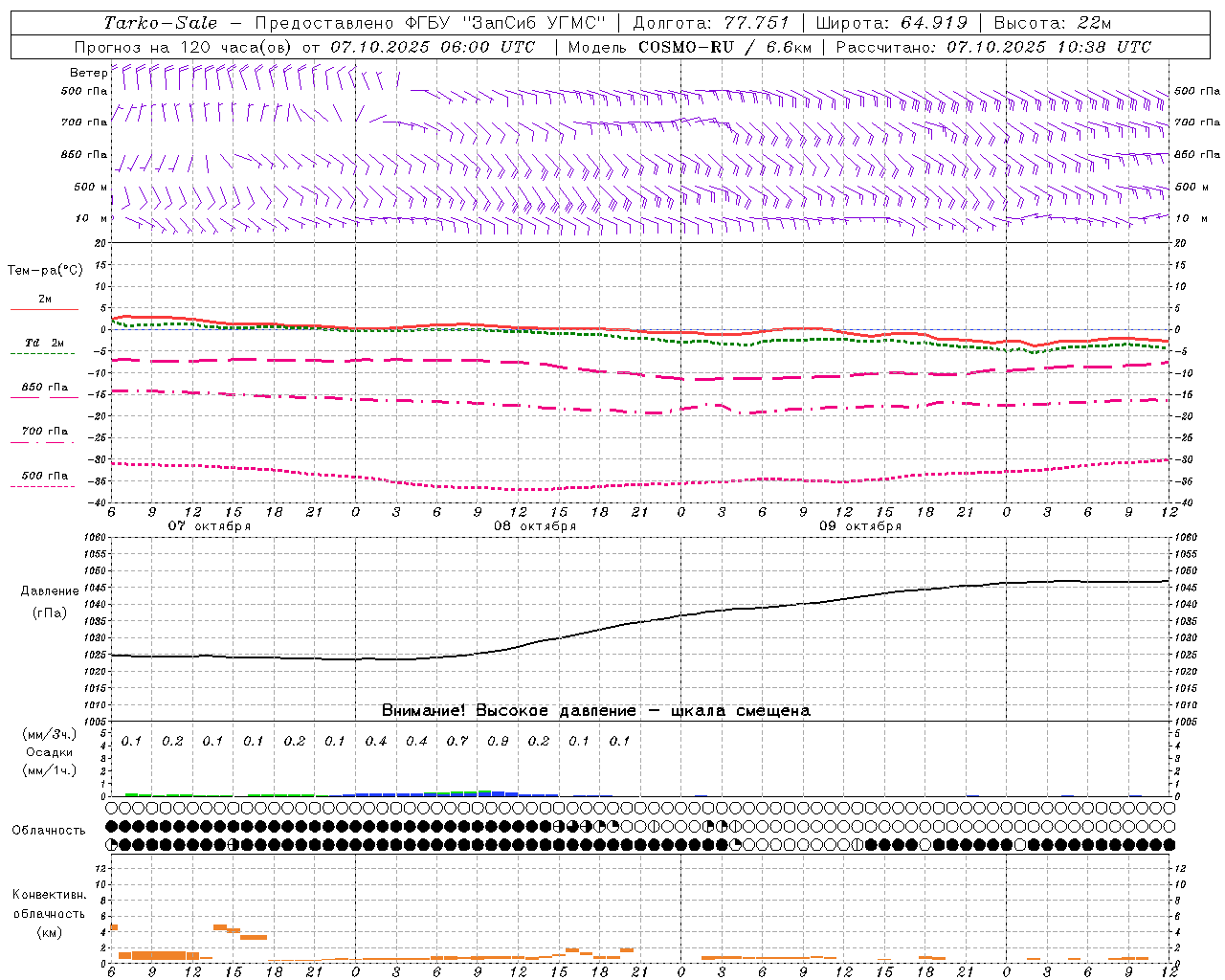Select the (мм/3ч.) precipitation unit label
This screenshot has width=1225, height=980.
(x=50, y=735)
